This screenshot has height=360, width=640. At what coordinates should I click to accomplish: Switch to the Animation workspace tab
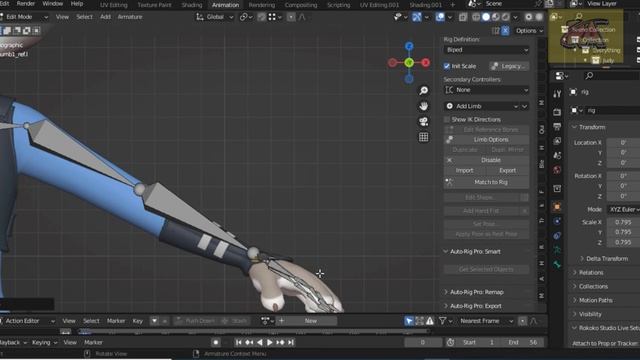click(x=225, y=5)
